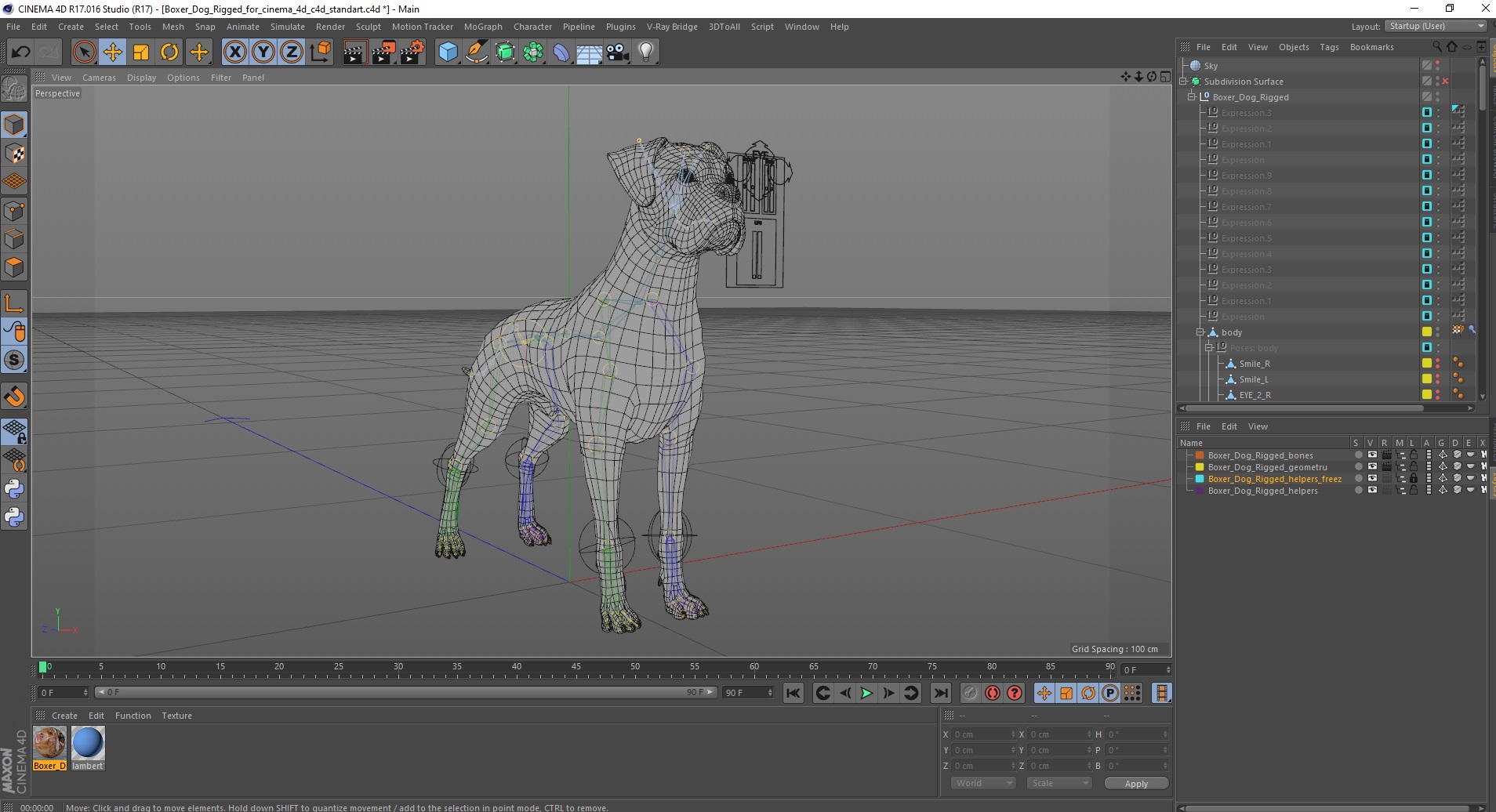The image size is (1496, 812).
Task: Toggle Autokeying button
Action: coord(993,693)
